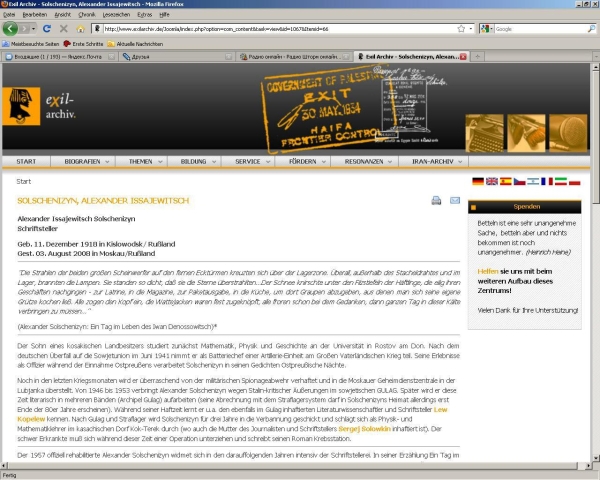
Task: Open the Datei menu
Action: click(x=9, y=15)
